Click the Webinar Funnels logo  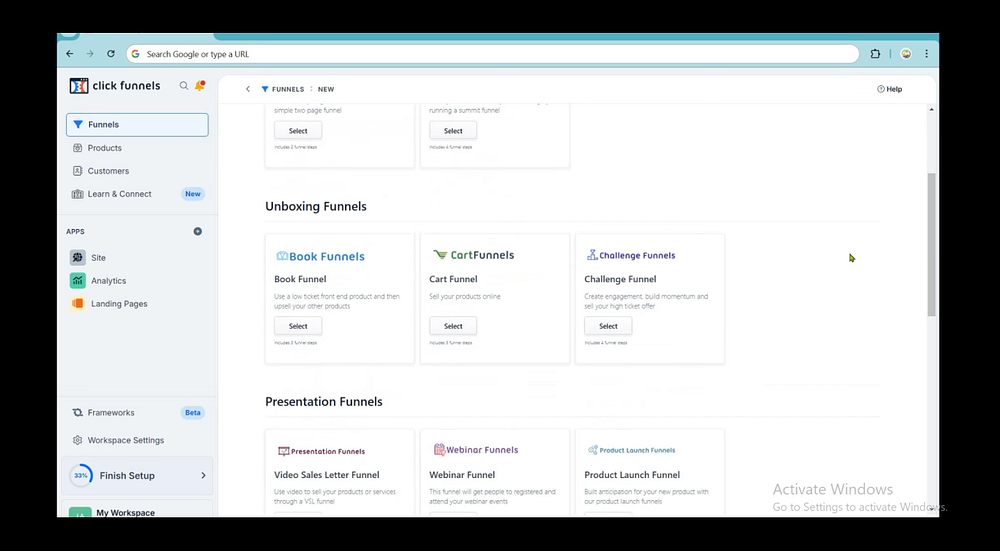point(476,450)
